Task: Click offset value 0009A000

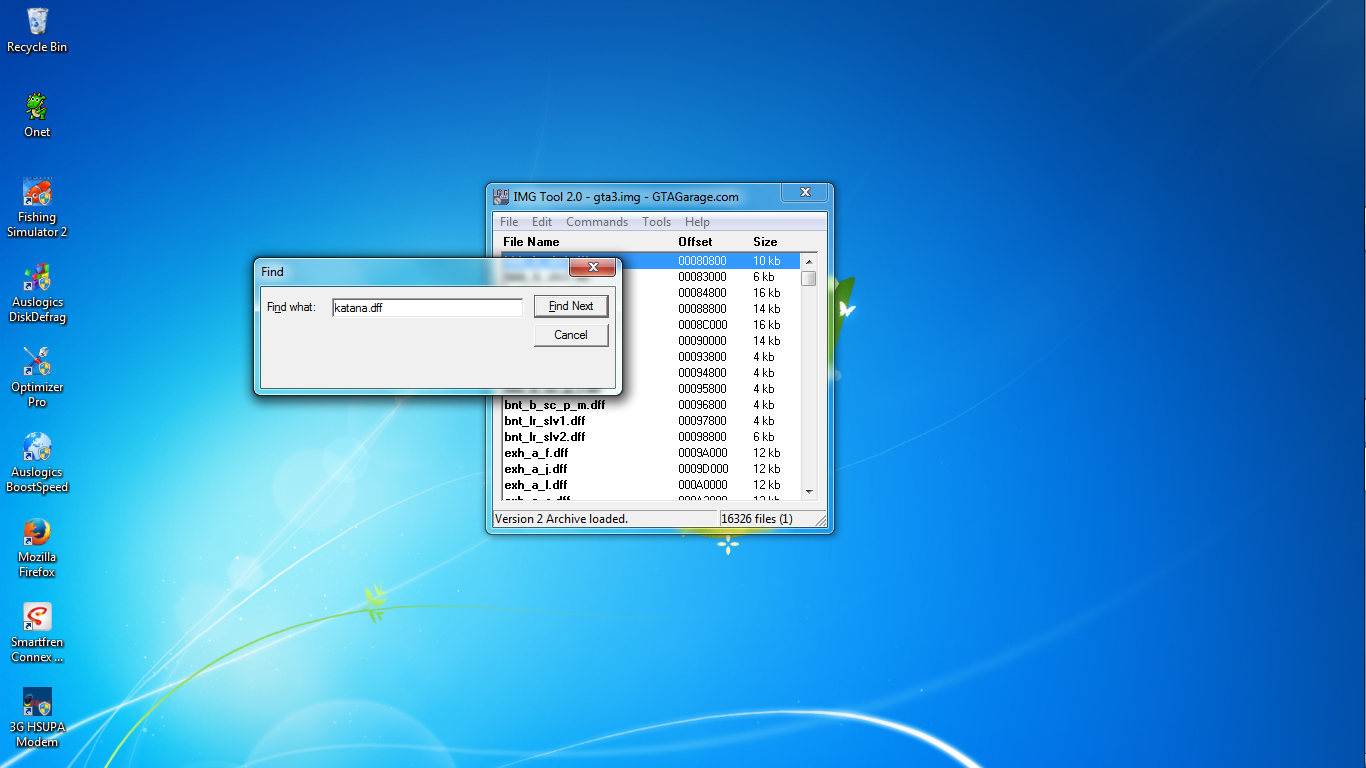Action: click(x=702, y=453)
